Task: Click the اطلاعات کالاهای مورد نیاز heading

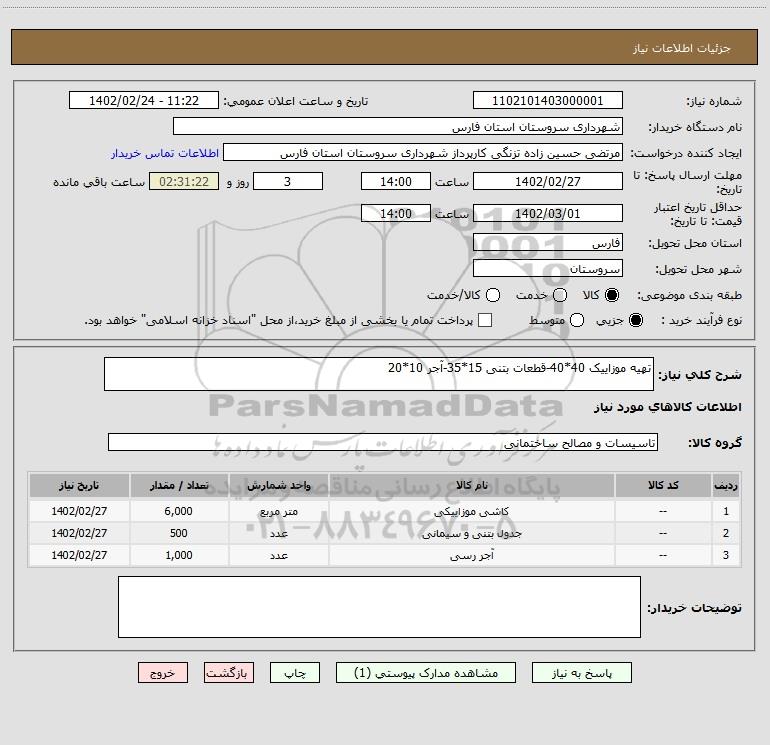Action: coord(667,407)
